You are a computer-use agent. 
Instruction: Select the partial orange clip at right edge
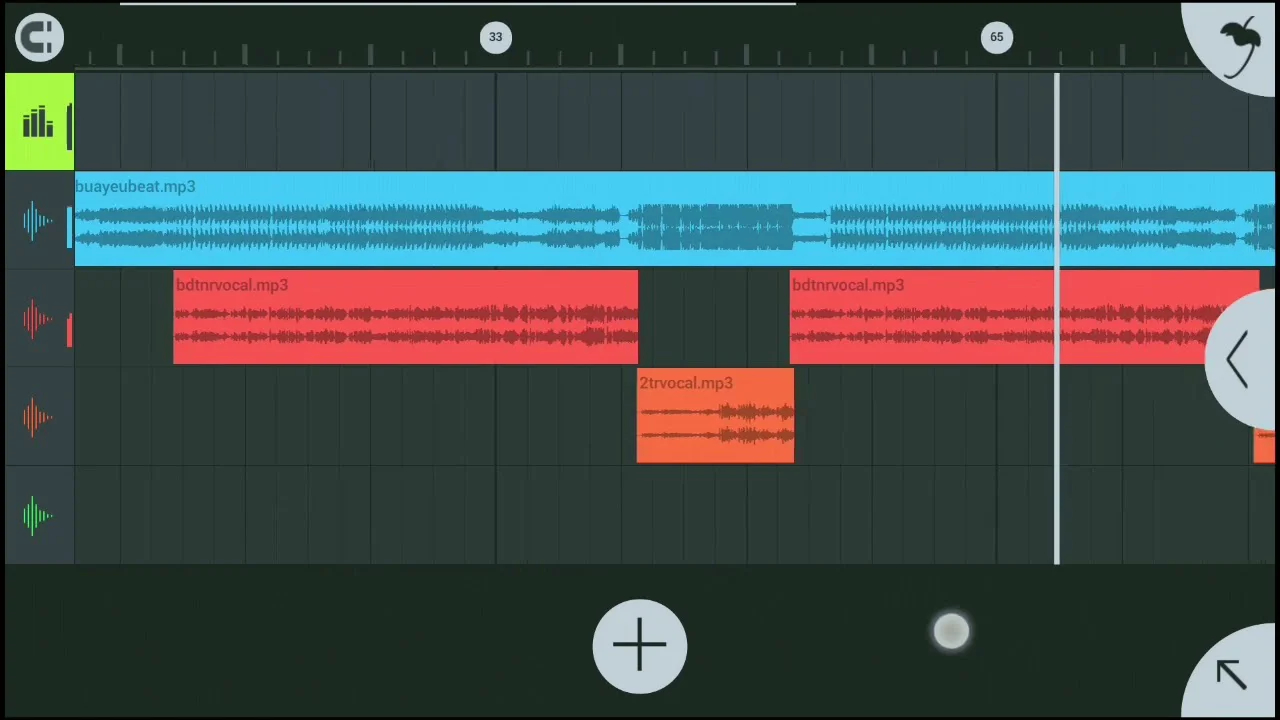point(1264,446)
